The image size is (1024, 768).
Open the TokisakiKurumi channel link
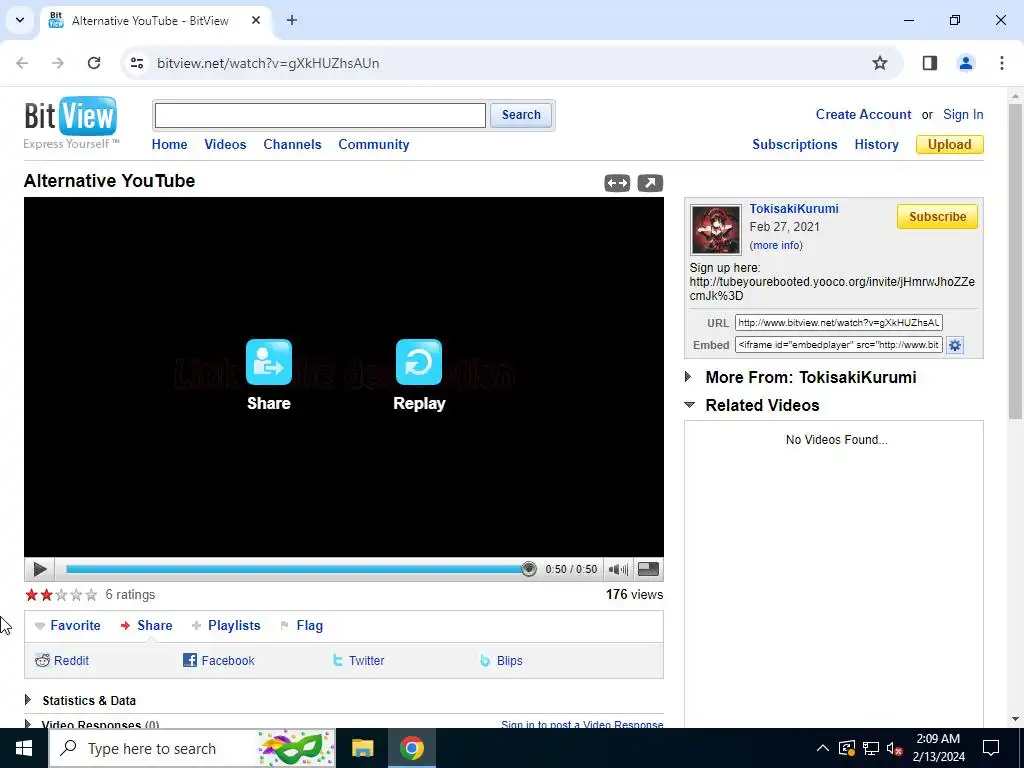793,208
